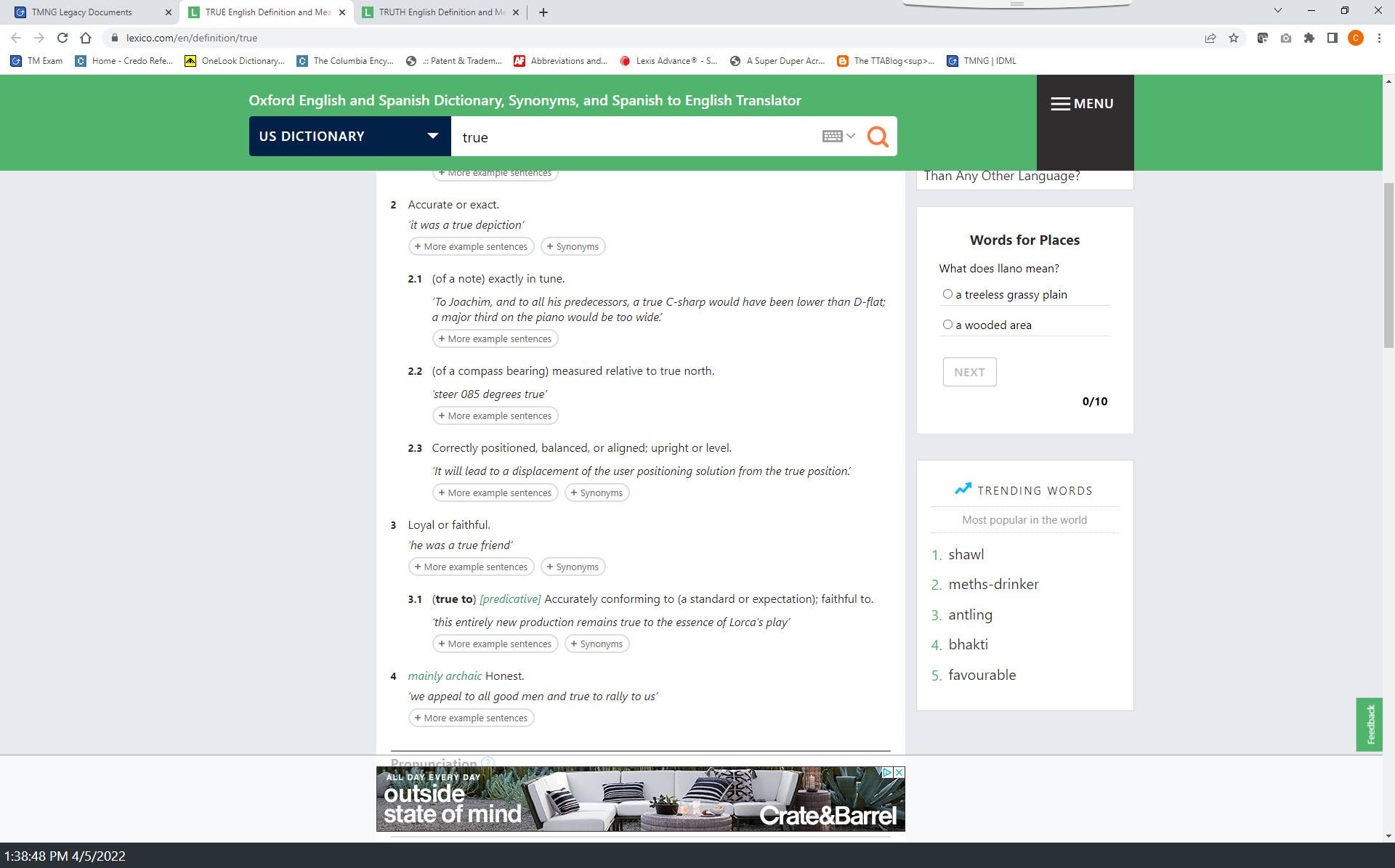This screenshot has width=1395, height=868.
Task: Open the new tab plus icon
Action: pos(543,12)
